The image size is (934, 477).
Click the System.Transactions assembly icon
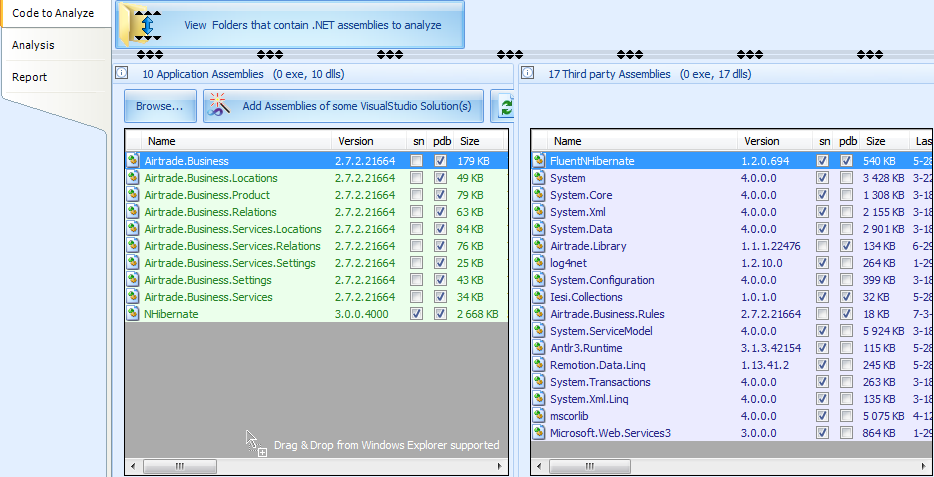point(539,382)
